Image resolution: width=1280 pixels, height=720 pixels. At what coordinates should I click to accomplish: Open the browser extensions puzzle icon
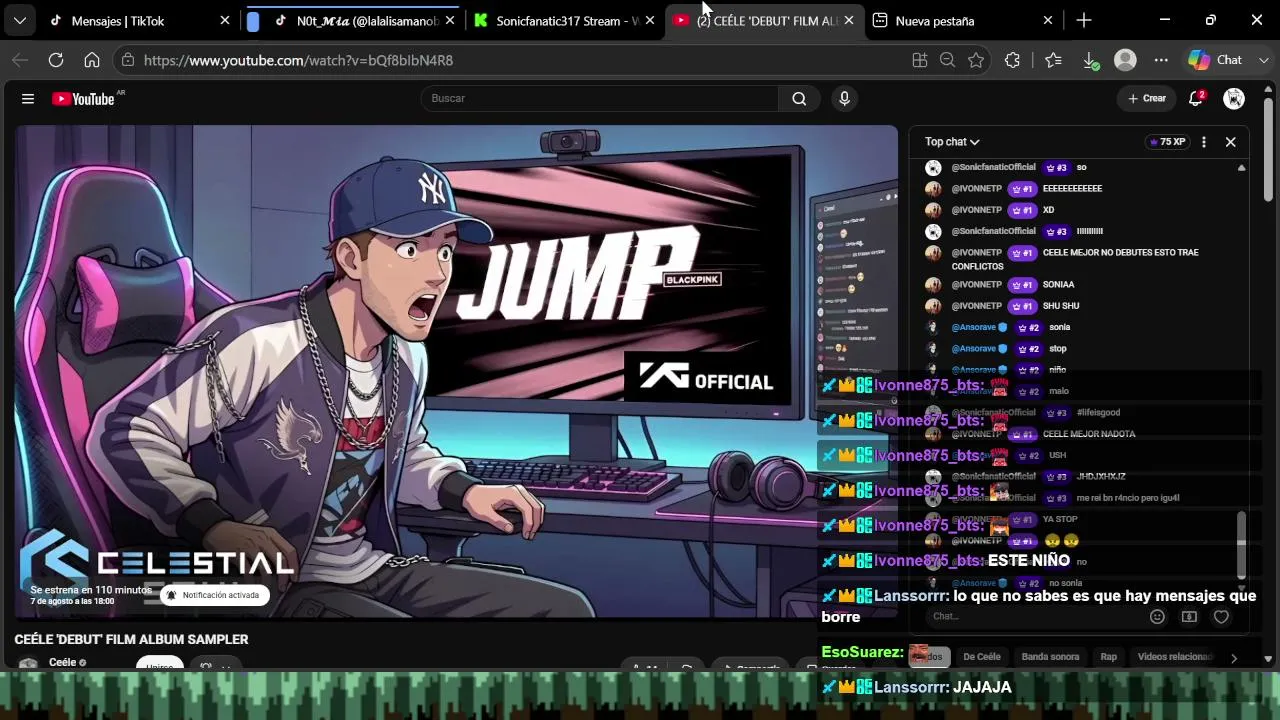[x=1012, y=60]
